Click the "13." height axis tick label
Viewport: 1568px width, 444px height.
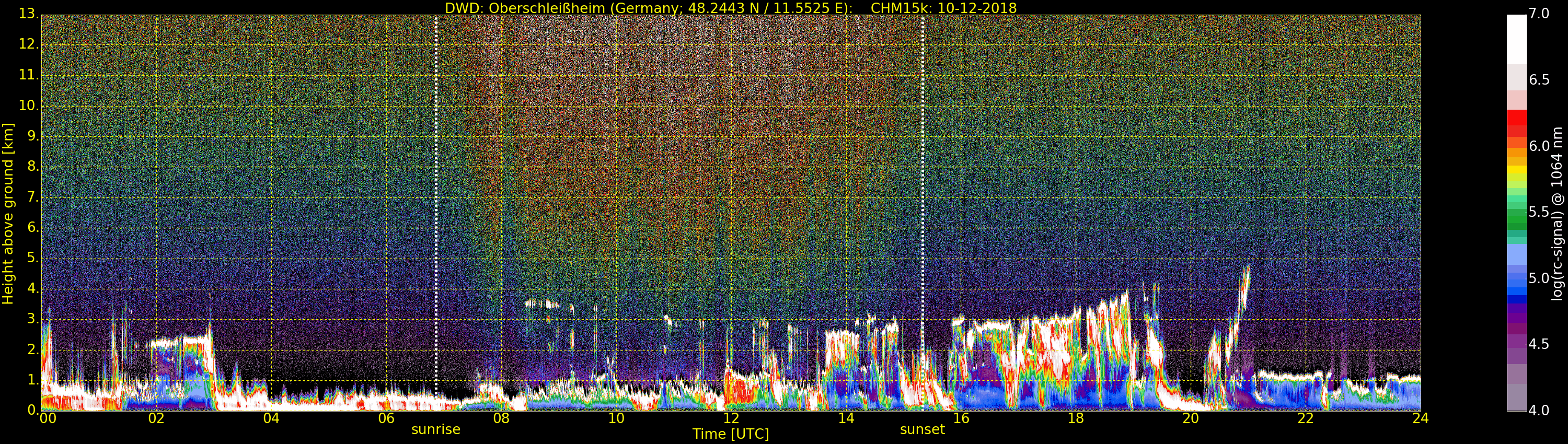click(x=29, y=14)
